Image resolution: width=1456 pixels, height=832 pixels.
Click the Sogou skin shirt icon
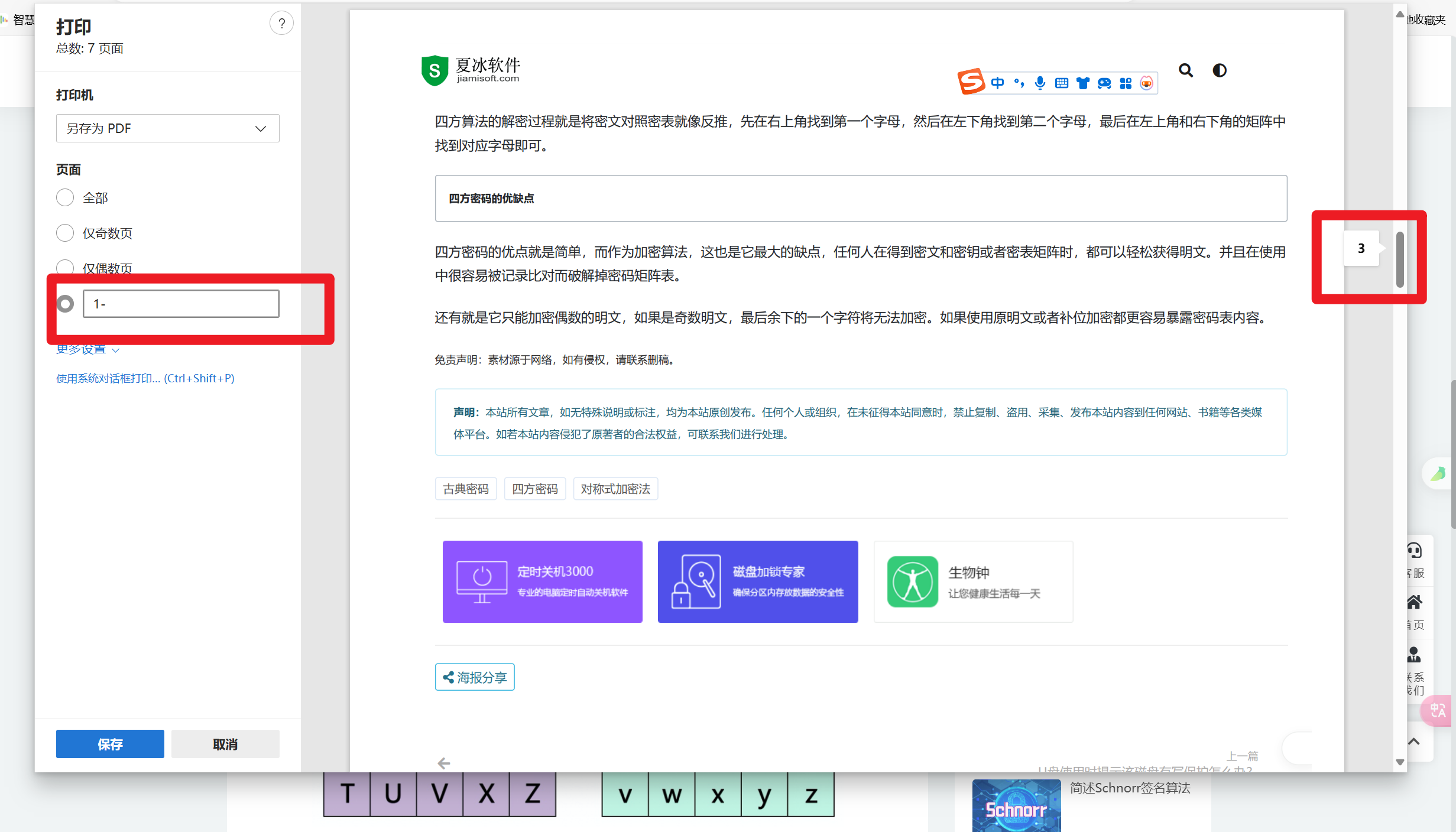[1082, 83]
